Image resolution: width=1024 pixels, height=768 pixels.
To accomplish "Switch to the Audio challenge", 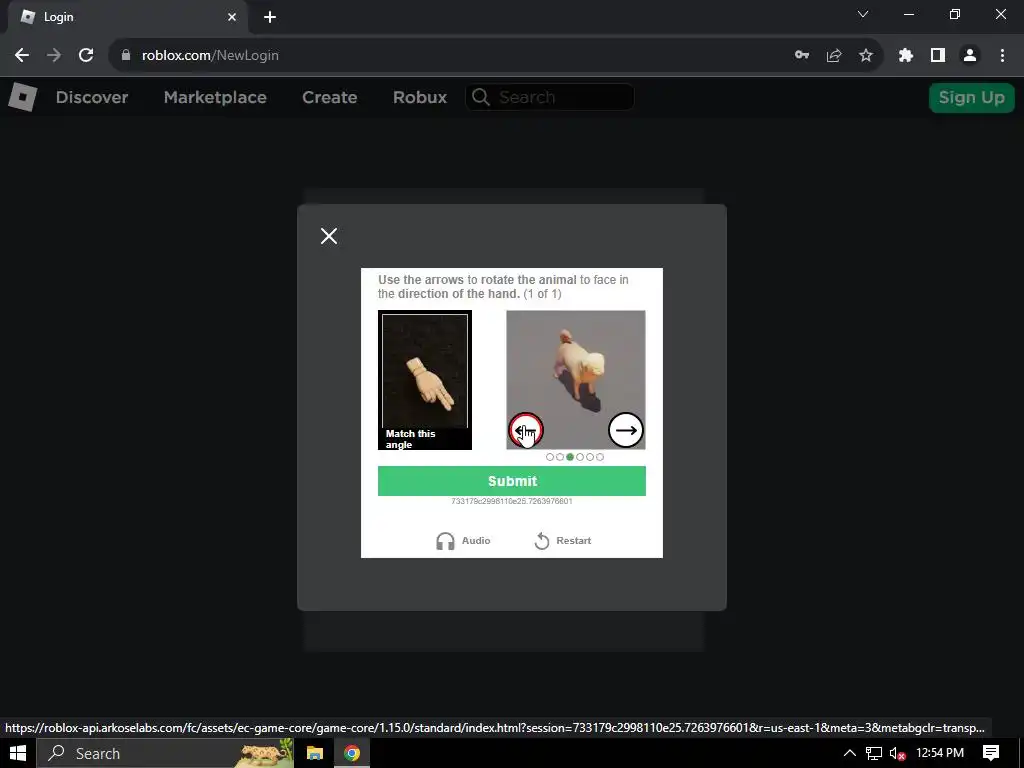I will (x=462, y=541).
